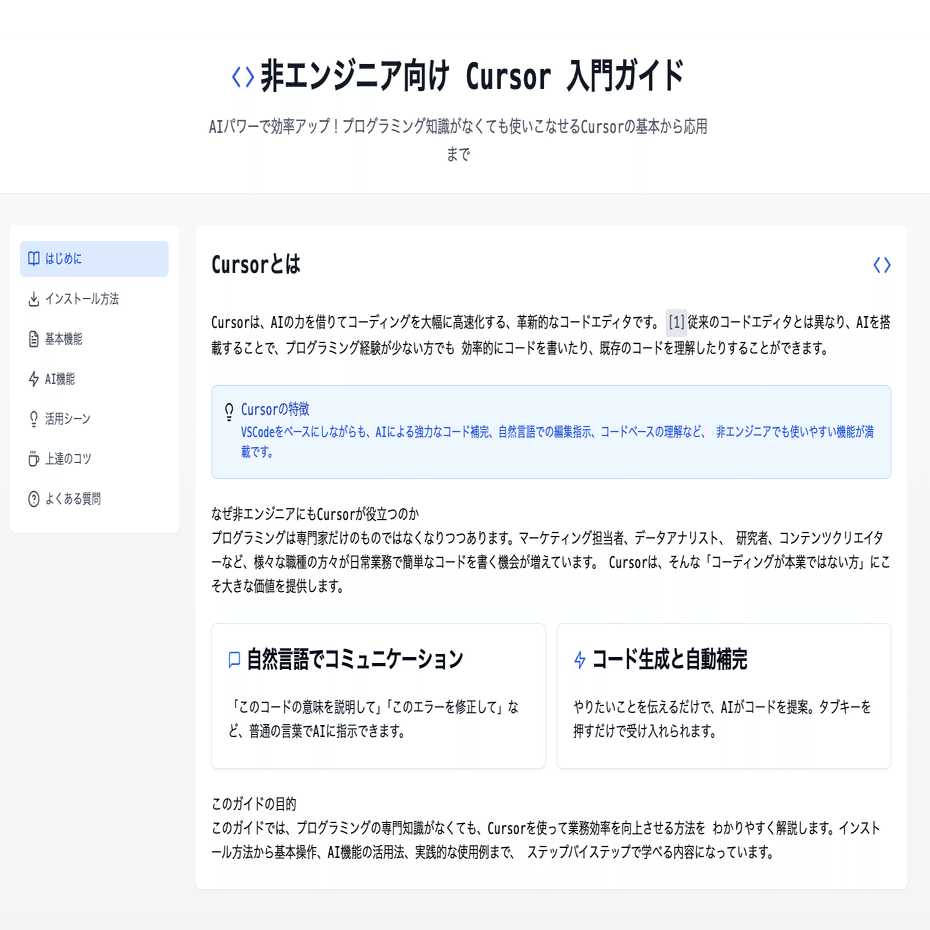Select the book icon beside はじめに

[33, 258]
